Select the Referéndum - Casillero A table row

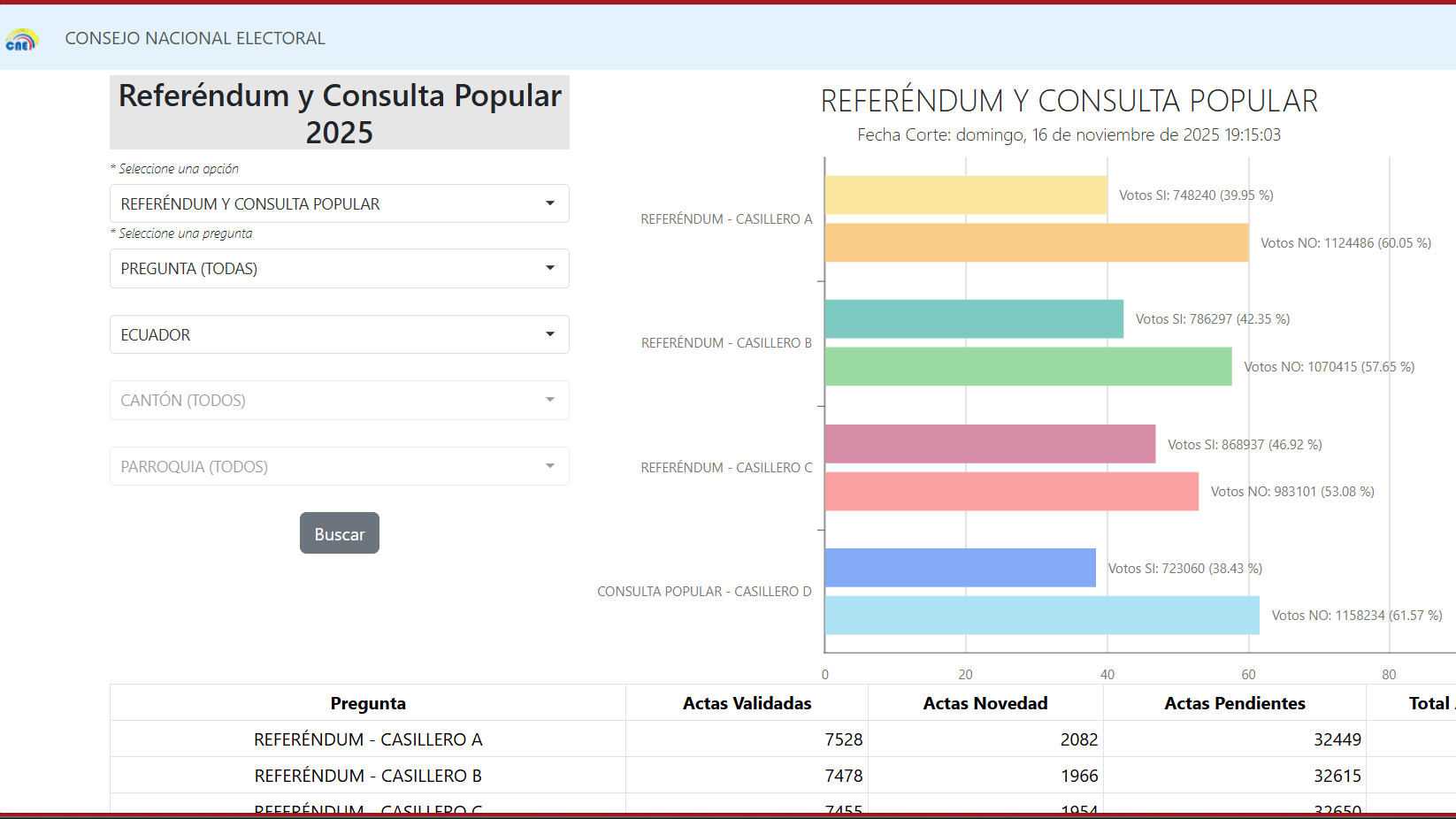click(368, 739)
